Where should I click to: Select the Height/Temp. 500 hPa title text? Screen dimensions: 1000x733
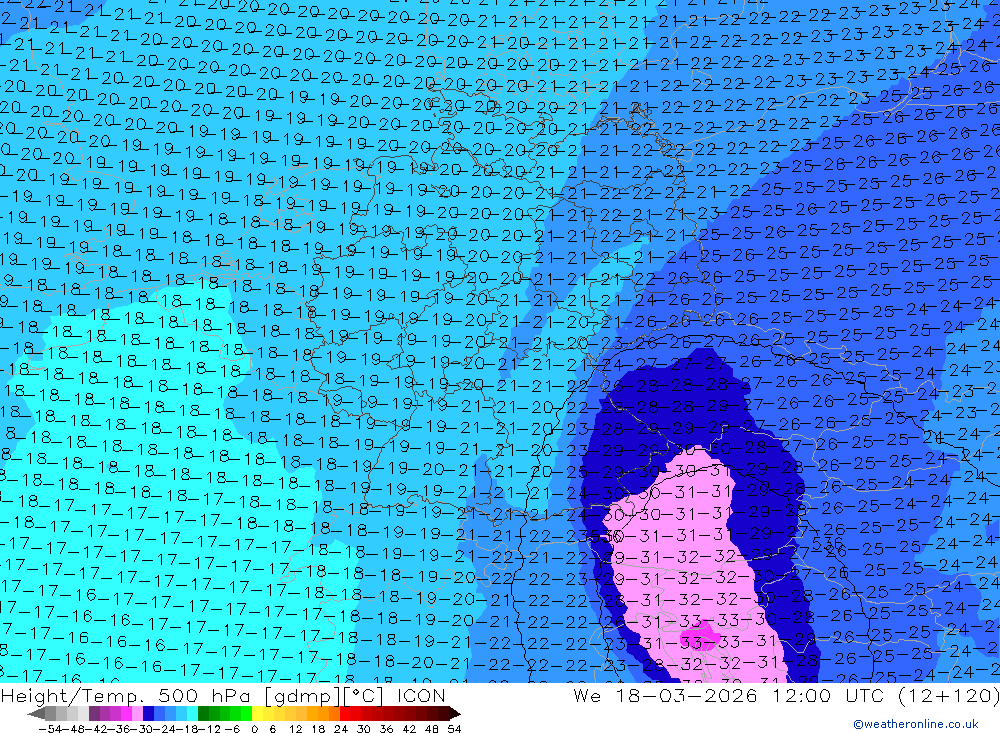128,695
